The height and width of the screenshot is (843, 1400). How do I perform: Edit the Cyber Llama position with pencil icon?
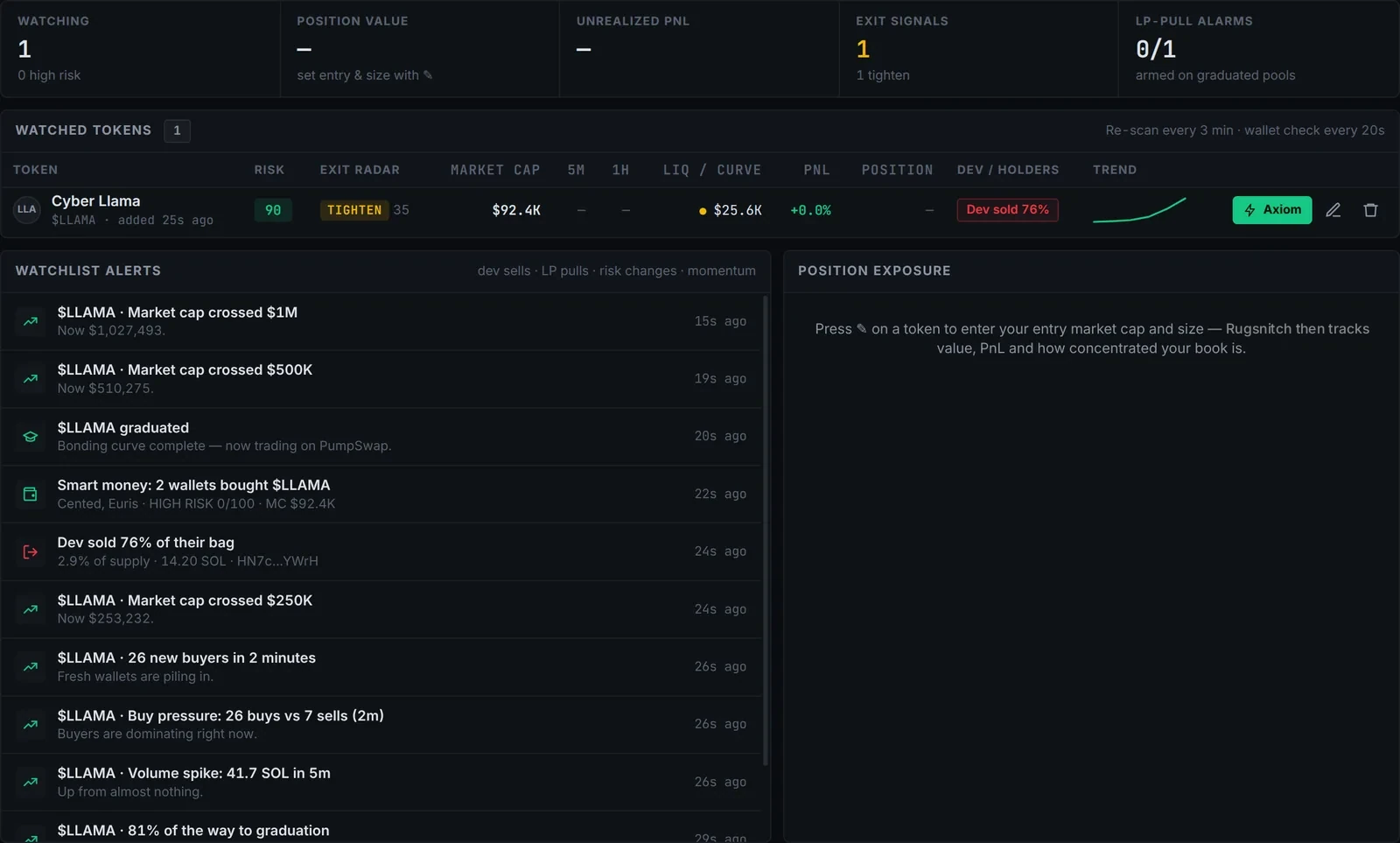[x=1333, y=210]
